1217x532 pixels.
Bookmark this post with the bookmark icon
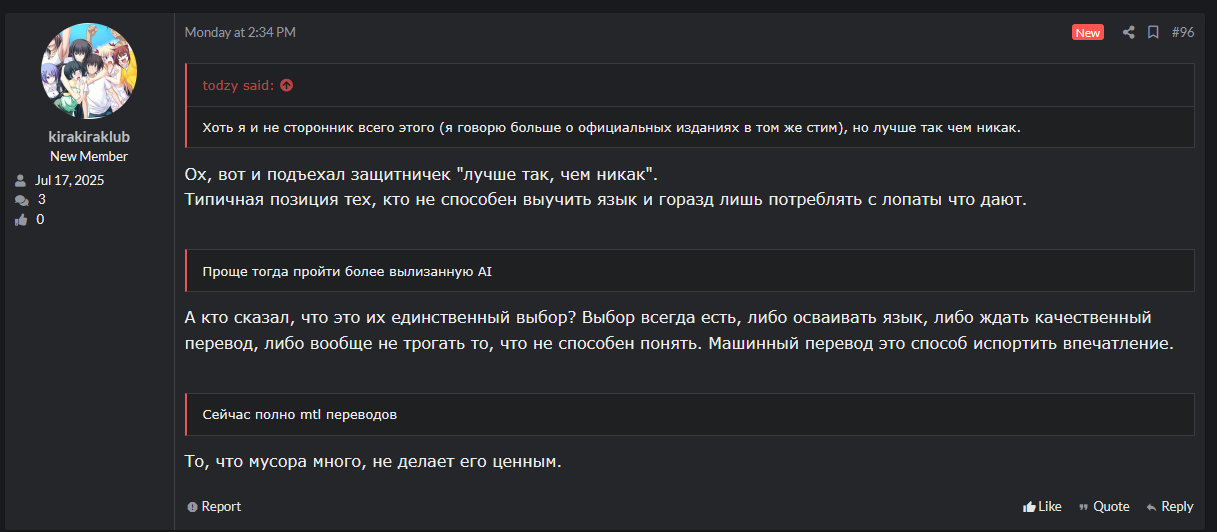[1153, 32]
